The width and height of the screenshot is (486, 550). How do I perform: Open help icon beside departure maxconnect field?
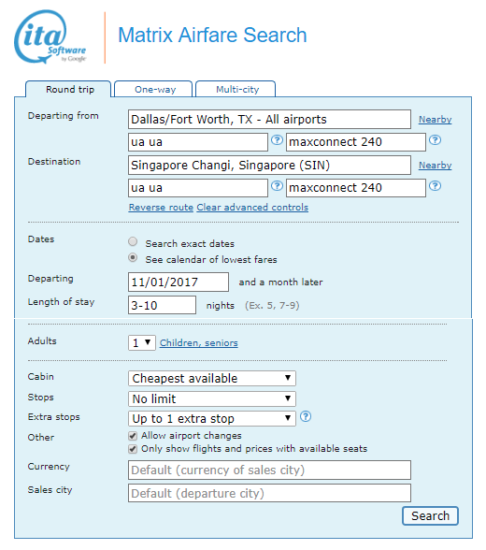(435, 140)
